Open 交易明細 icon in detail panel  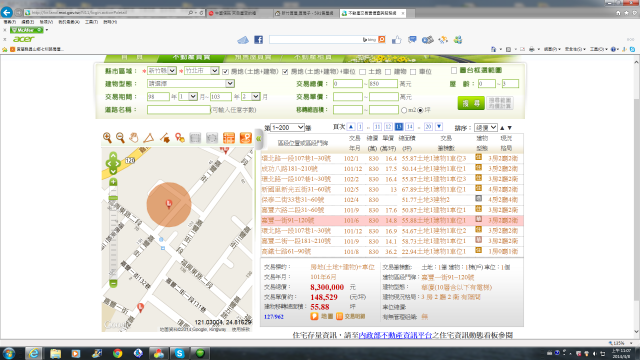pos(340,316)
